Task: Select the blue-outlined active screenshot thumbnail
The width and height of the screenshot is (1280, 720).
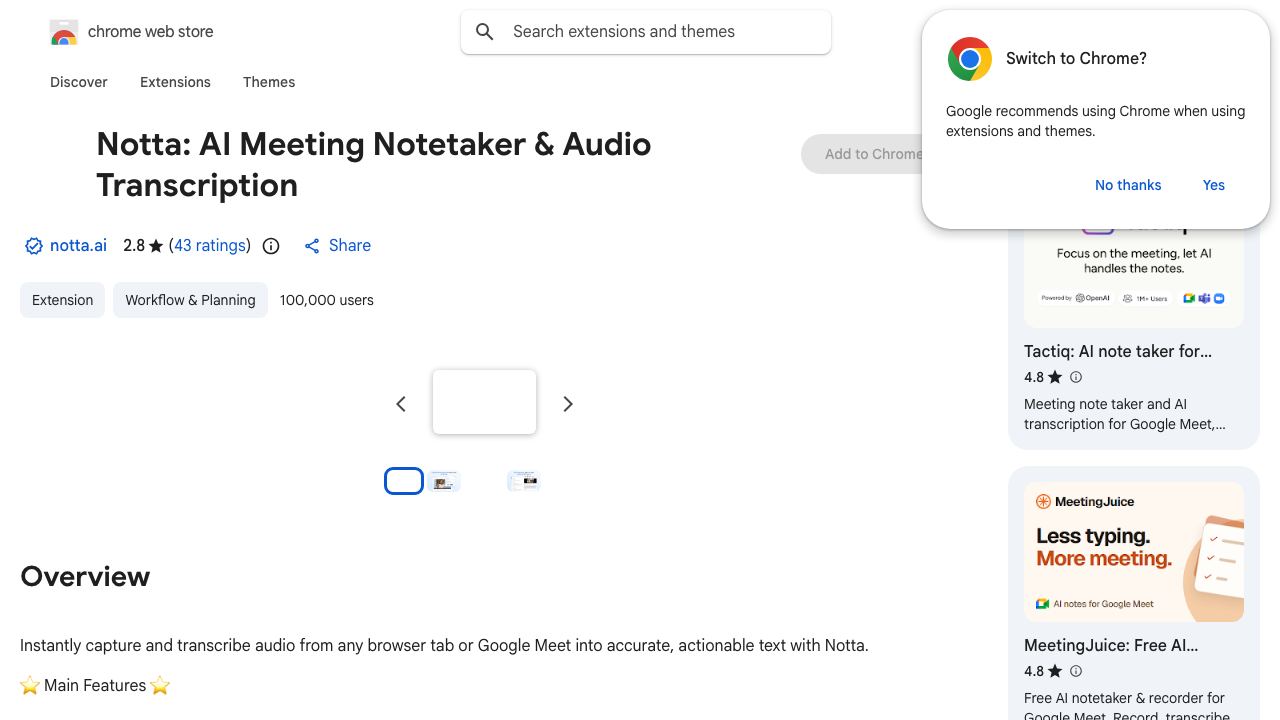Action: [x=404, y=481]
